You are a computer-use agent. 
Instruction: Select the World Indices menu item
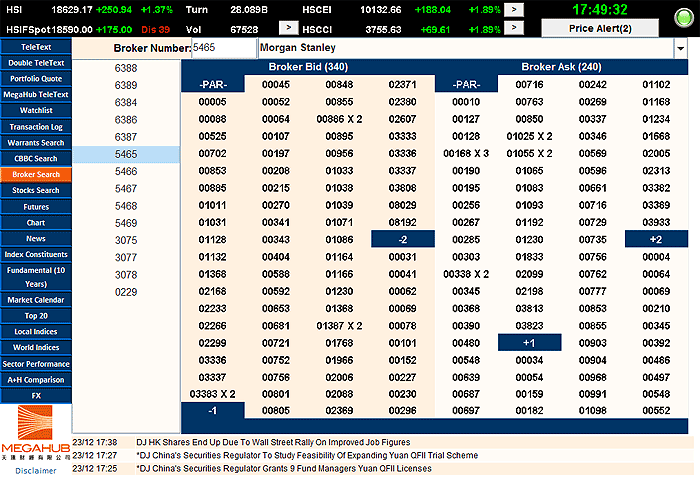(x=36, y=347)
